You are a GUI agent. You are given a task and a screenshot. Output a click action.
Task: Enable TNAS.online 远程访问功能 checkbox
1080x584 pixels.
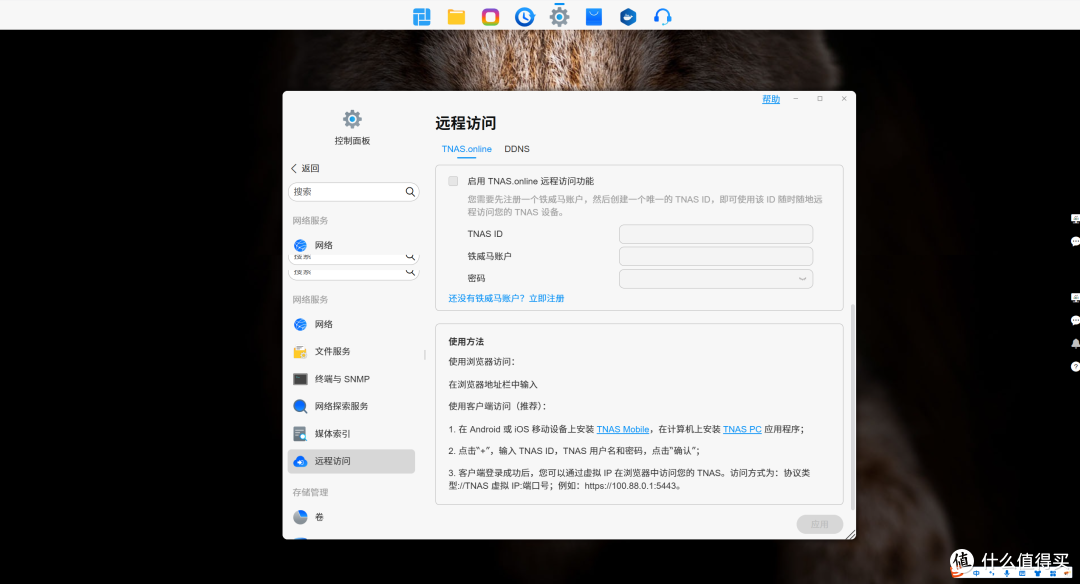click(x=453, y=181)
